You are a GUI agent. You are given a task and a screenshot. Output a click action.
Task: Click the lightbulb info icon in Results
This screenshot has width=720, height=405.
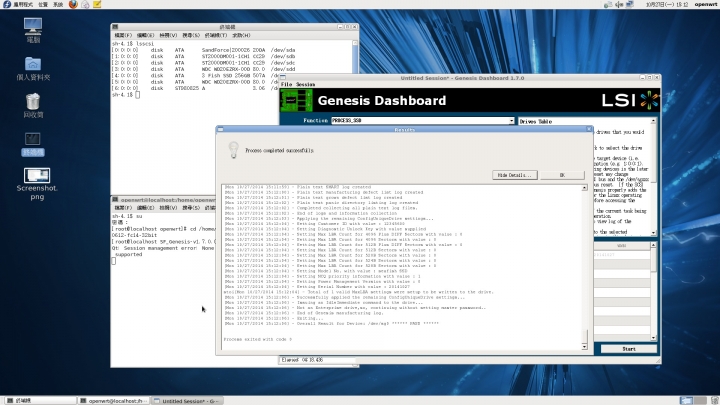(x=233, y=150)
